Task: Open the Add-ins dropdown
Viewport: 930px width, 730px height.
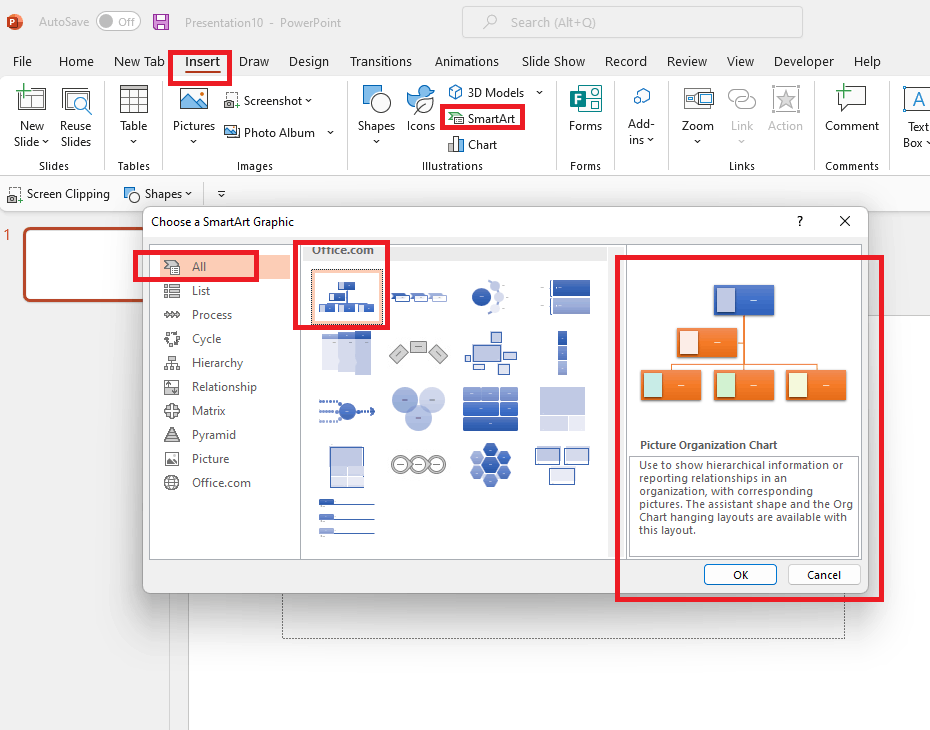Action: (x=641, y=116)
